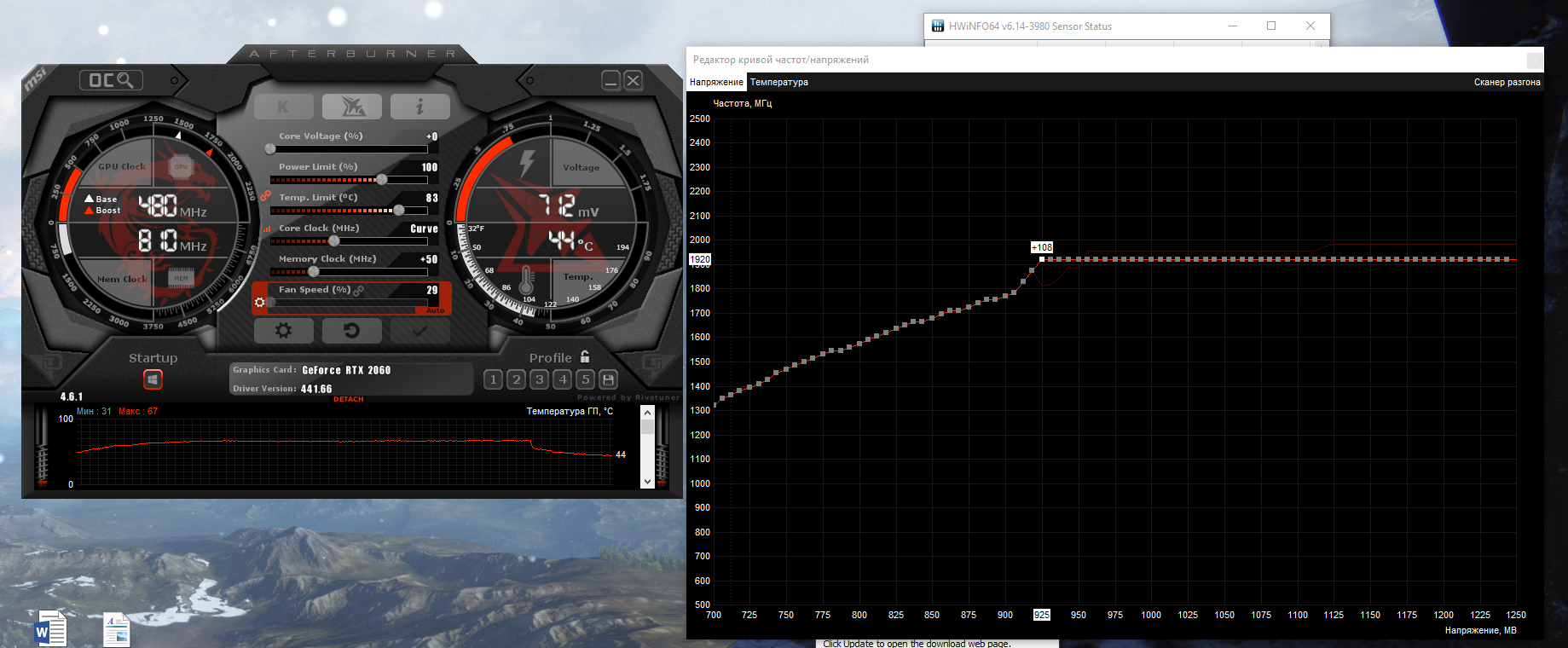Open the system information 'i' button
Image resolution: width=1568 pixels, height=648 pixels.
(420, 107)
